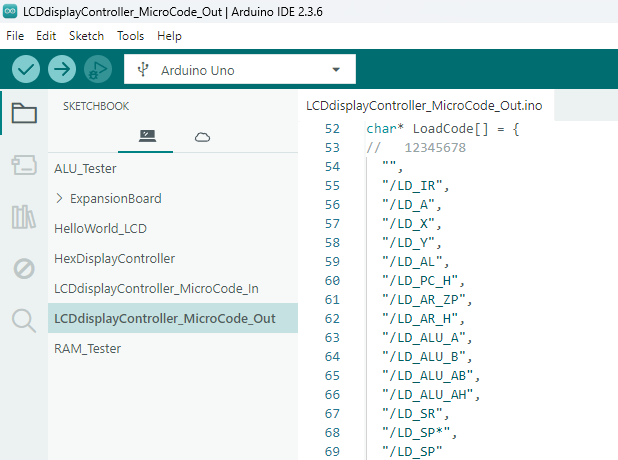Image resolution: width=618 pixels, height=460 pixels.
Task: Open the Boards Manager sidebar icon
Action: (x=24, y=165)
